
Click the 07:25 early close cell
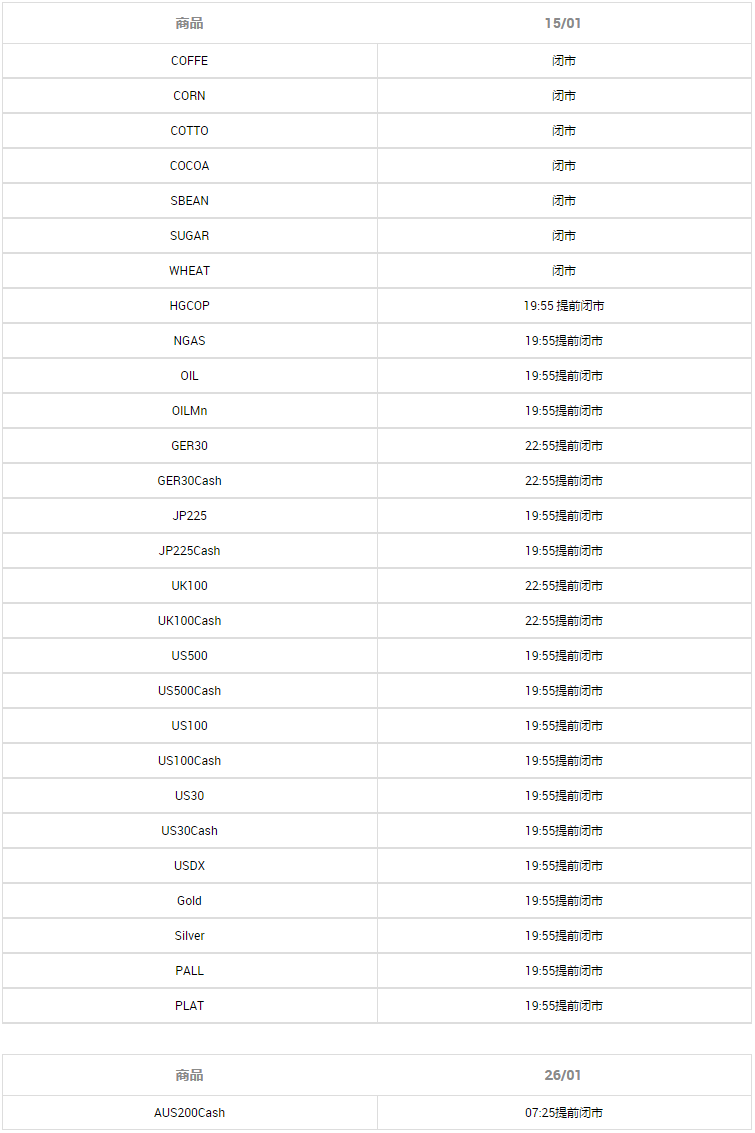point(563,1112)
